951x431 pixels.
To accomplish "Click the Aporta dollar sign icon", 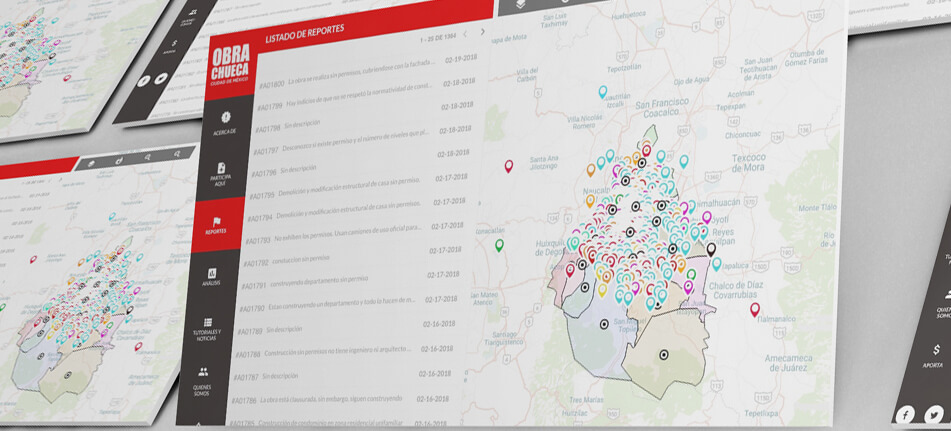I will (x=936, y=350).
